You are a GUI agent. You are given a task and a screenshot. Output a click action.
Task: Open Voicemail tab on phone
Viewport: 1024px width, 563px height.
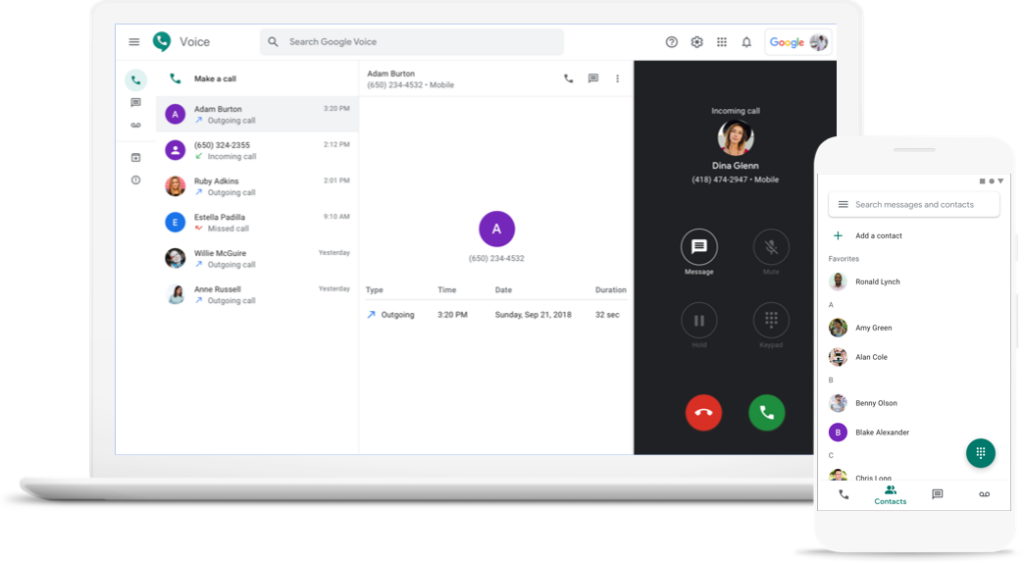[984, 495]
